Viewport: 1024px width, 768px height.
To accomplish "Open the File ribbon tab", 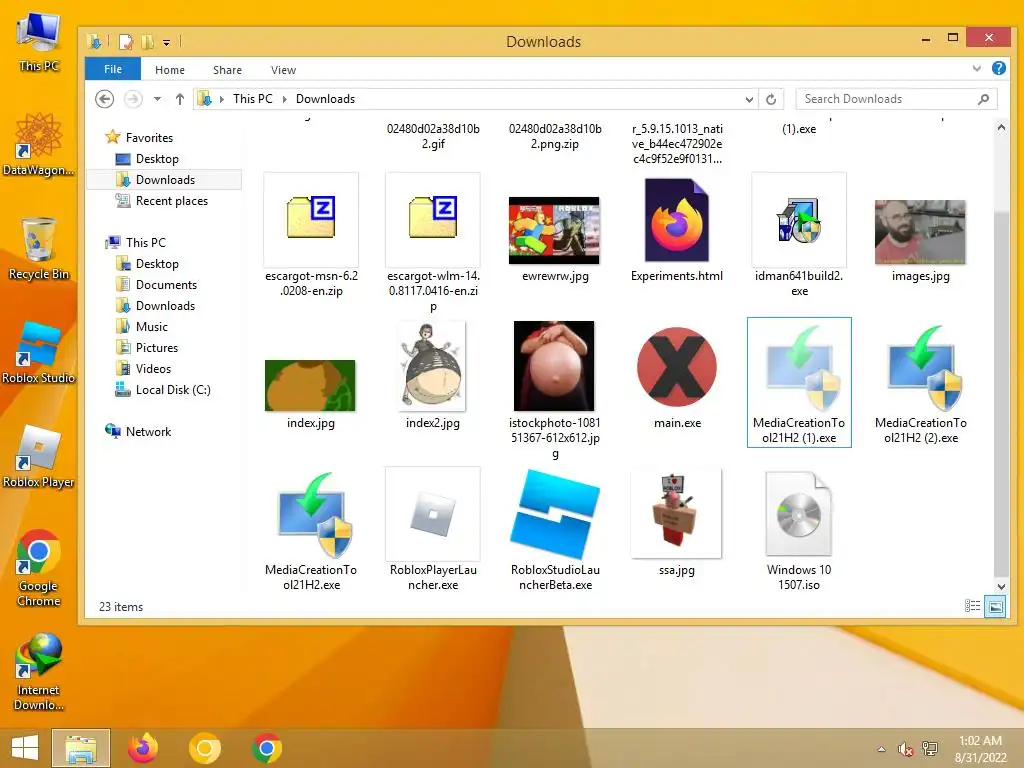I will (112, 69).
